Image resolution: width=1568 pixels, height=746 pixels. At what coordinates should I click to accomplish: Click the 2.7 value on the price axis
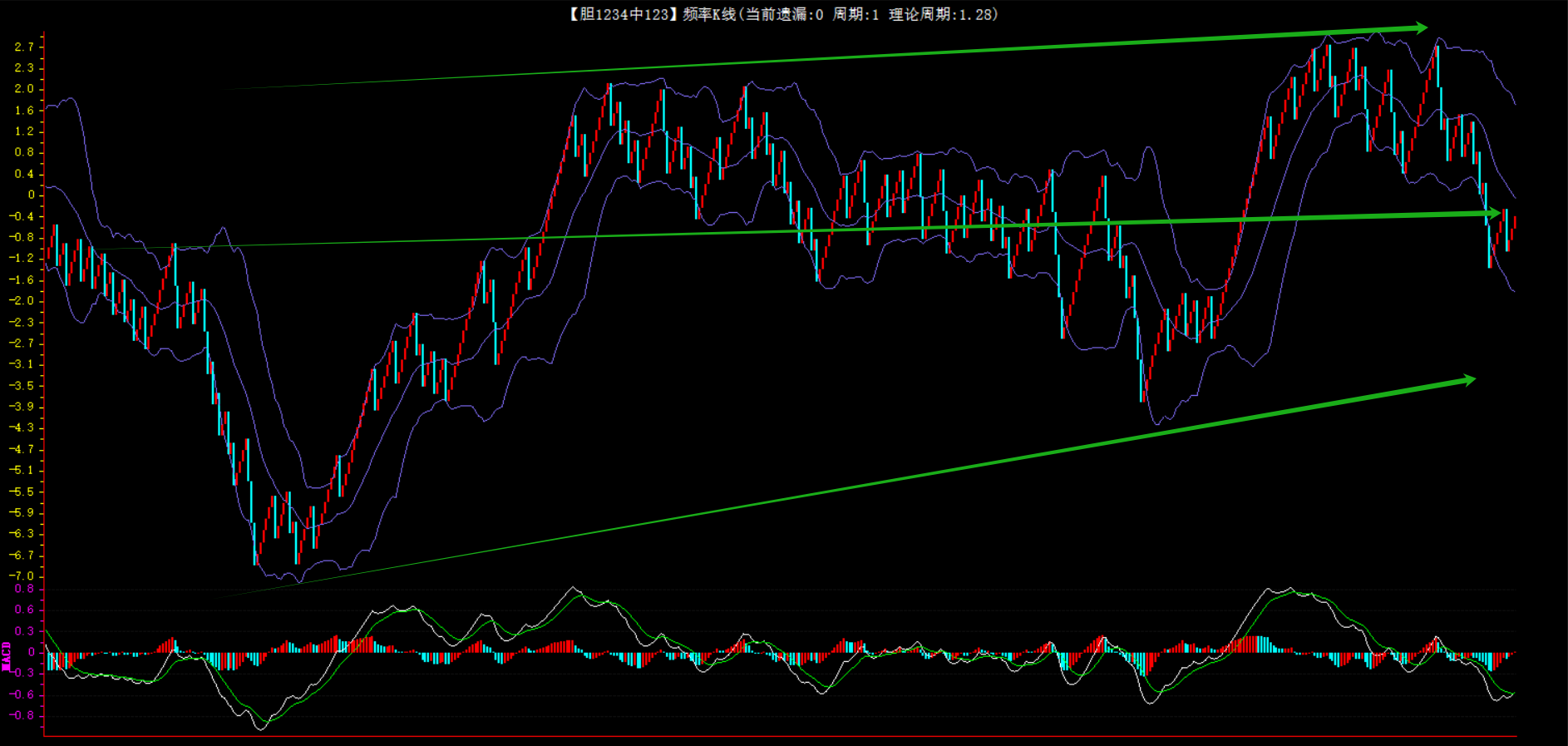(x=24, y=47)
